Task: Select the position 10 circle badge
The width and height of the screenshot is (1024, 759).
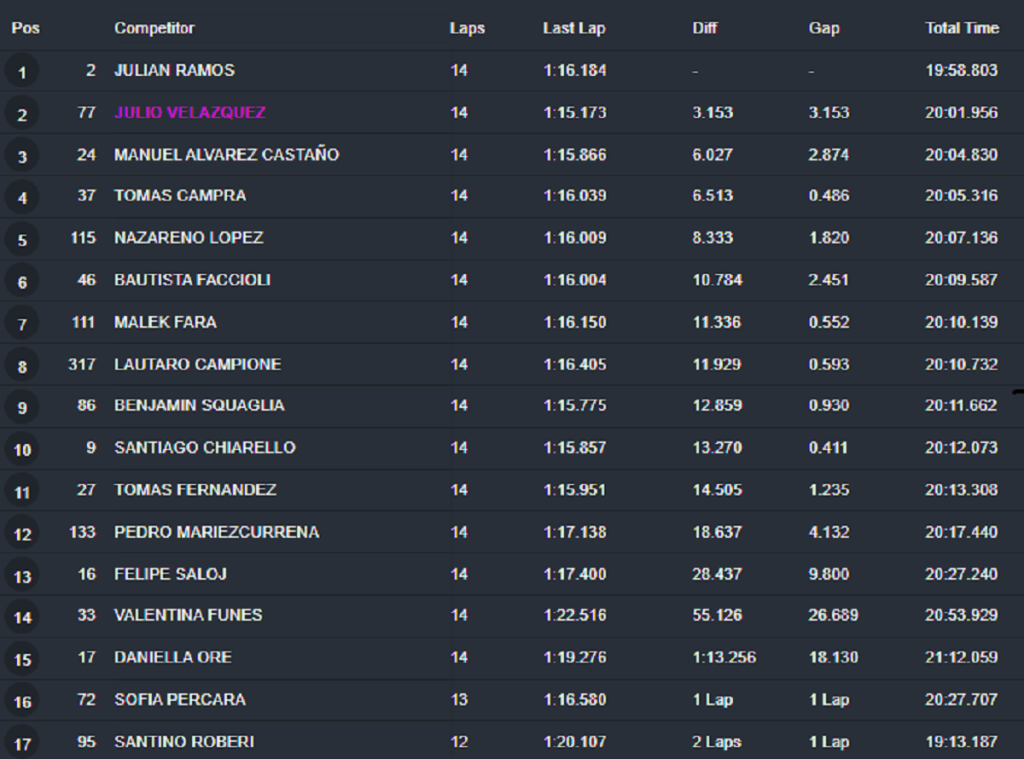Action: click(x=22, y=449)
